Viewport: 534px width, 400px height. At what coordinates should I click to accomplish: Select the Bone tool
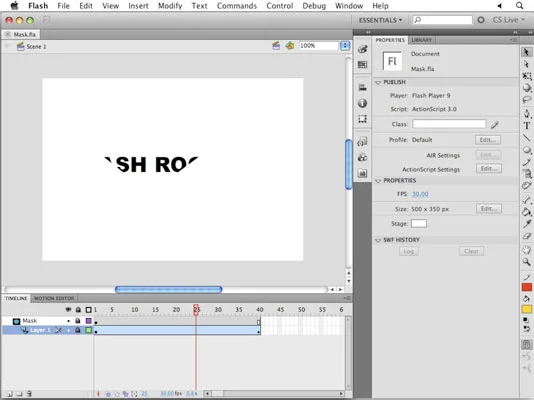pos(527,200)
